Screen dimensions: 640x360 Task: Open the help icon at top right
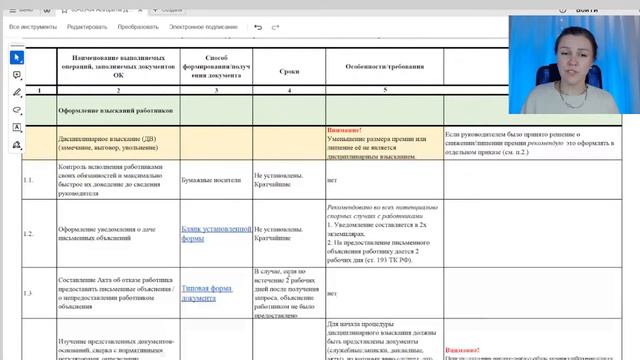562,10
